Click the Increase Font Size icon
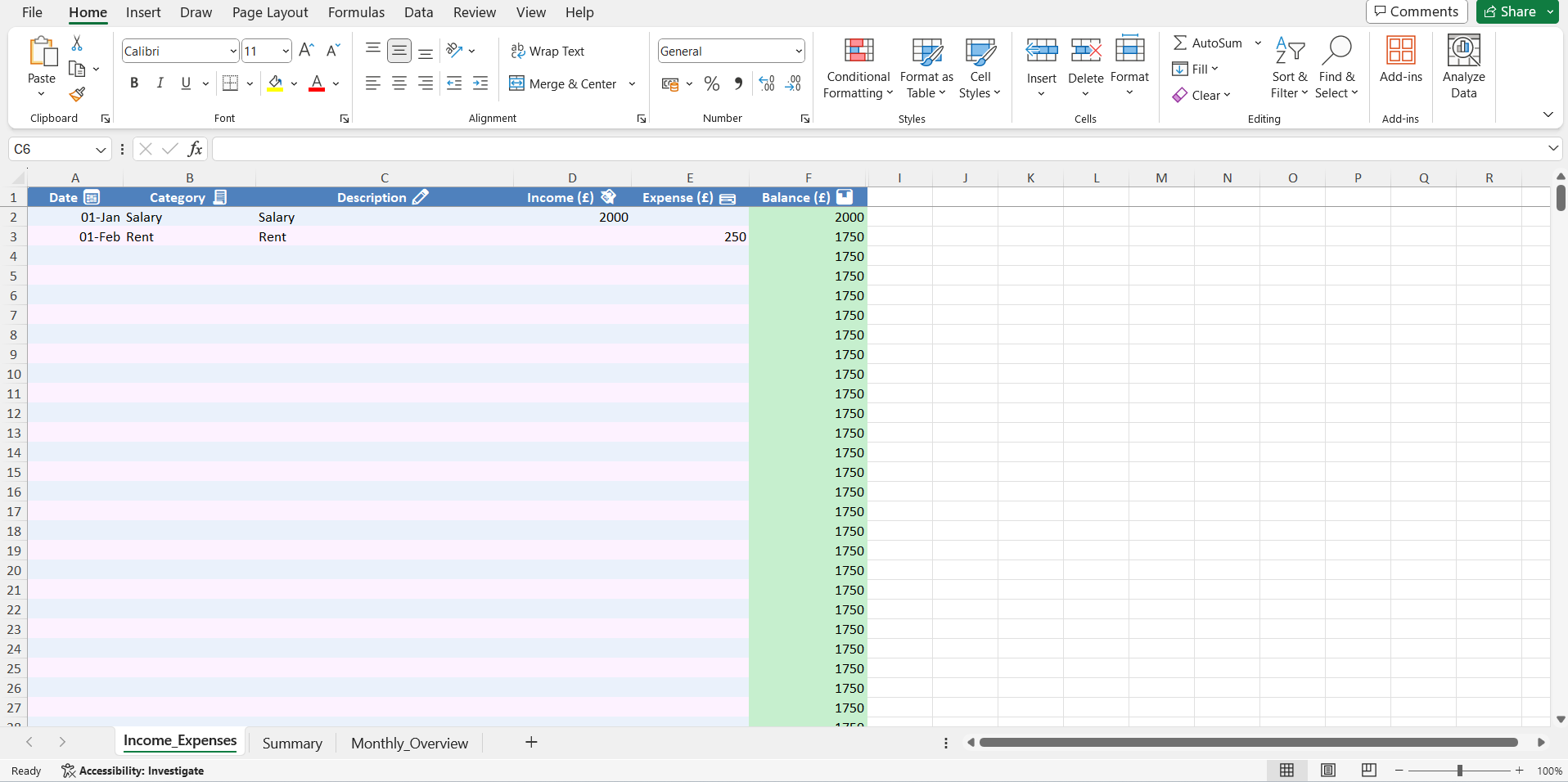The height and width of the screenshot is (782, 1568). 306,51
